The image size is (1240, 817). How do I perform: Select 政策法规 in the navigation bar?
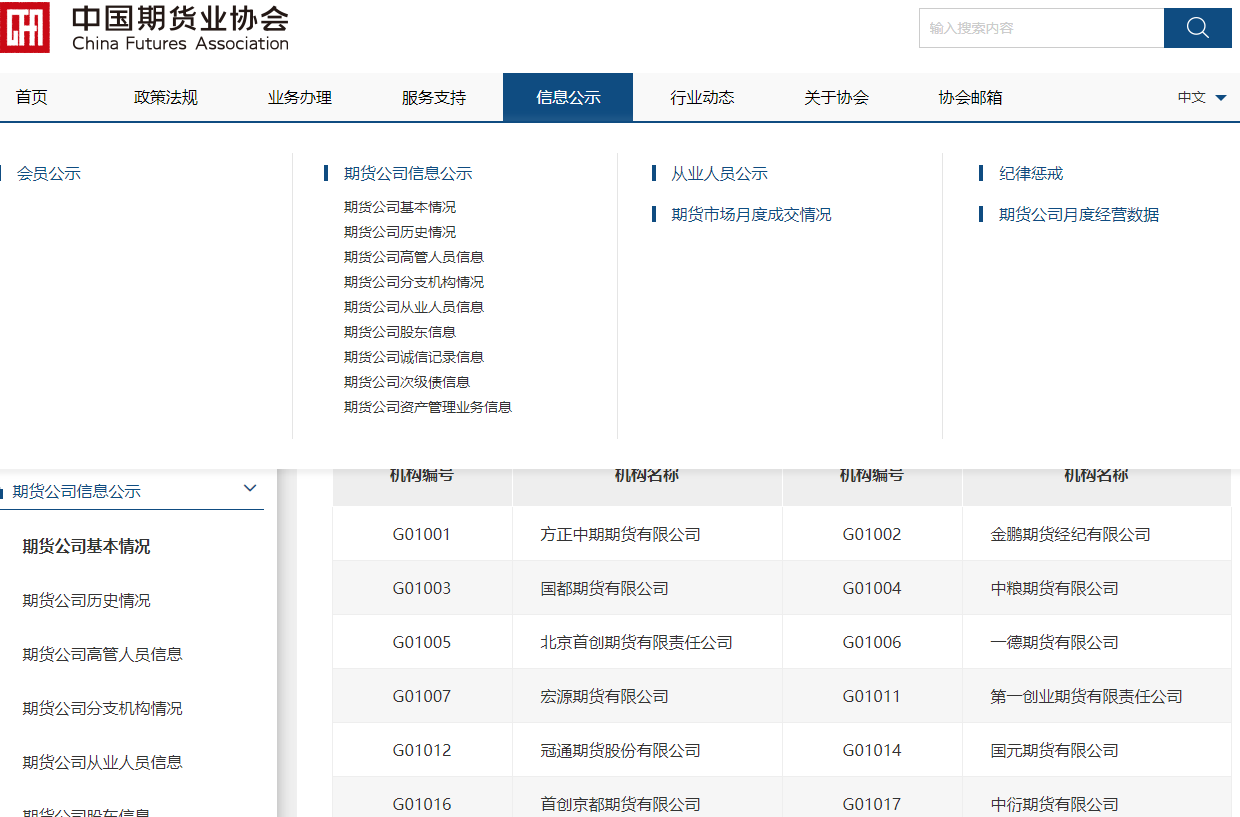click(165, 97)
